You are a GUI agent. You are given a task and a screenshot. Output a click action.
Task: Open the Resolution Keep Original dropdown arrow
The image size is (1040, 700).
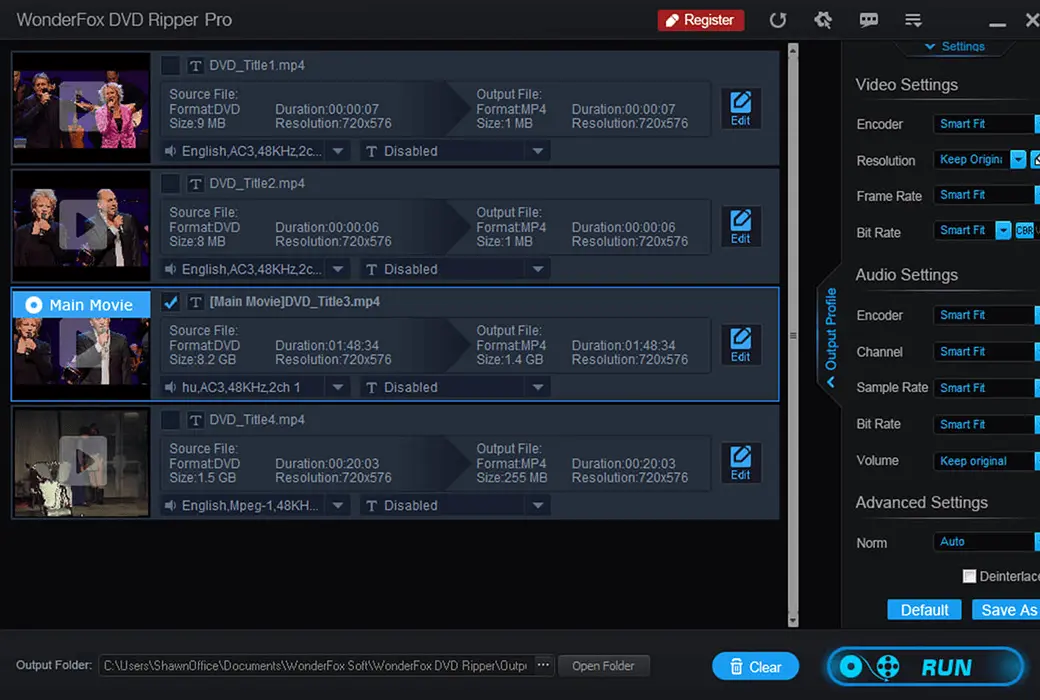[1017, 160]
